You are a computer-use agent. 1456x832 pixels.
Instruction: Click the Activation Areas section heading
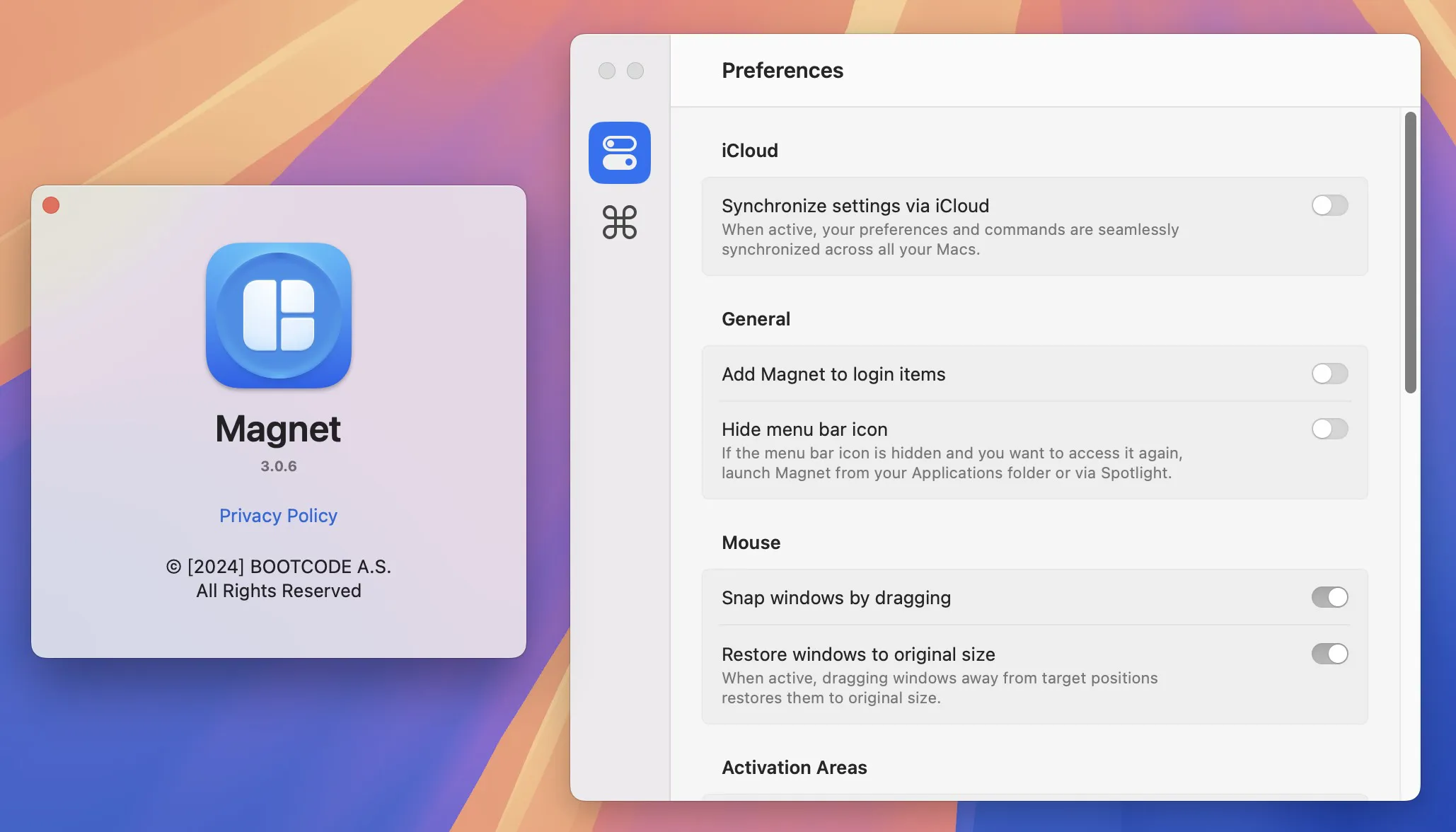click(x=794, y=768)
